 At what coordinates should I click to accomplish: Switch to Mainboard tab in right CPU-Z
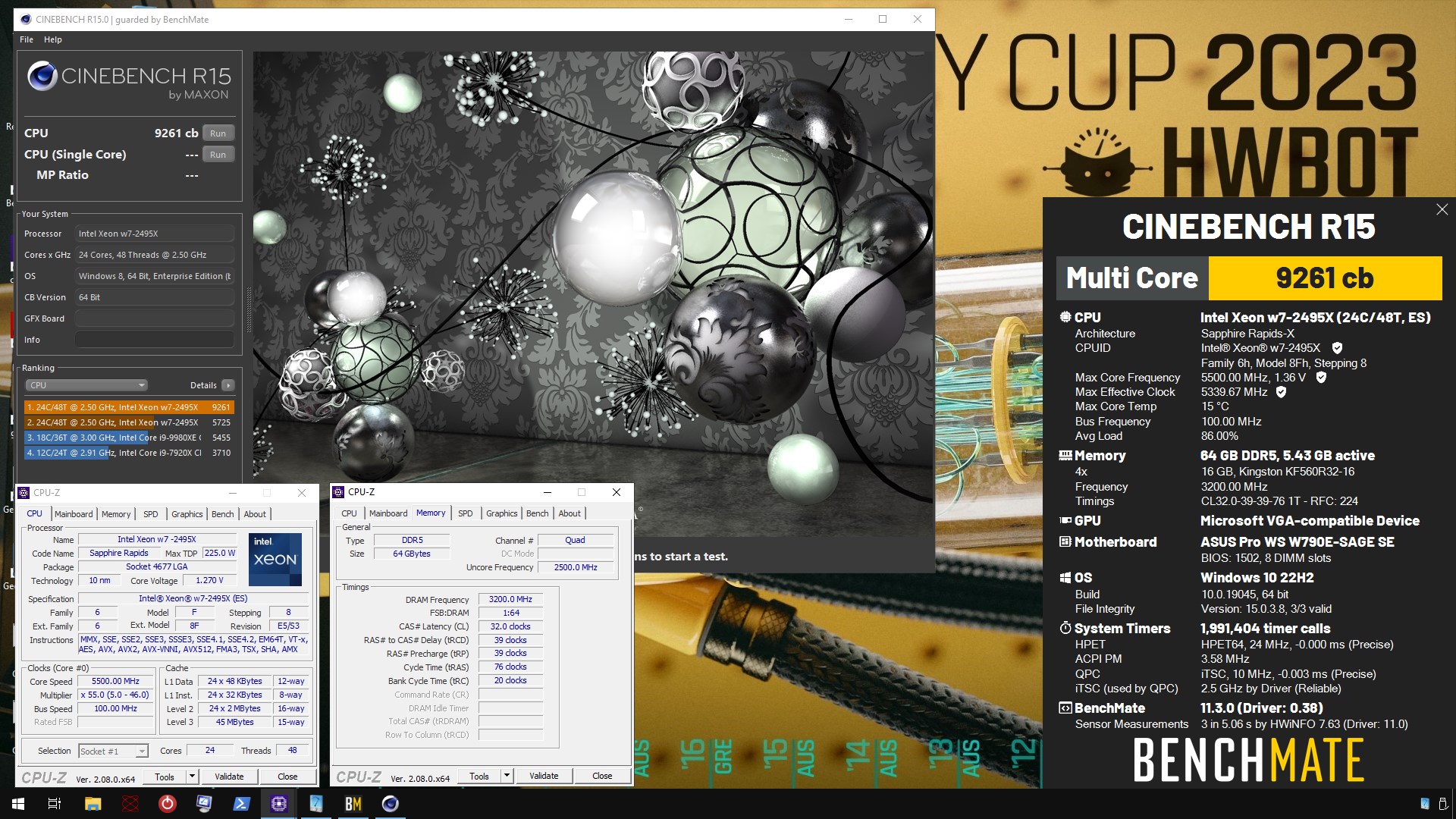point(388,513)
